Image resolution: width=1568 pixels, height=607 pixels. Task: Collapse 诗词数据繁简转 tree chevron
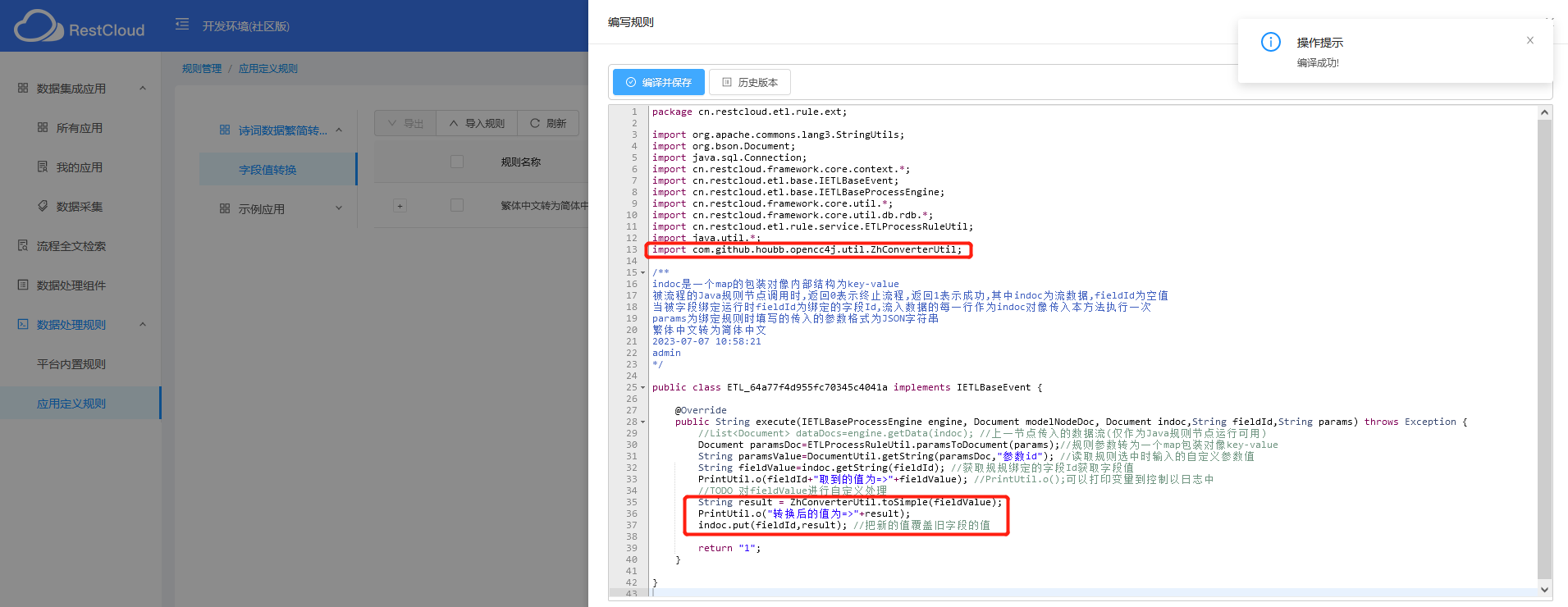(x=339, y=130)
